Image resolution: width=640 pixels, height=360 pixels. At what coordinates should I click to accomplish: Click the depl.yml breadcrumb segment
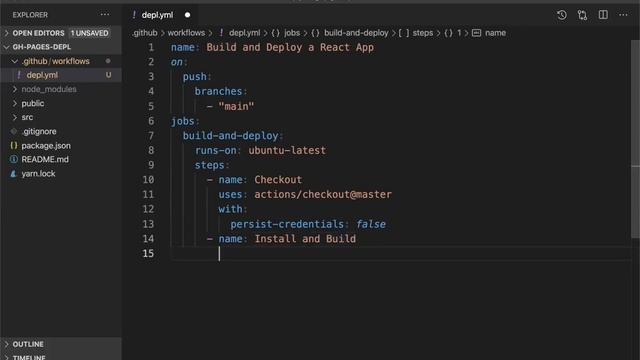pyautogui.click(x=244, y=33)
